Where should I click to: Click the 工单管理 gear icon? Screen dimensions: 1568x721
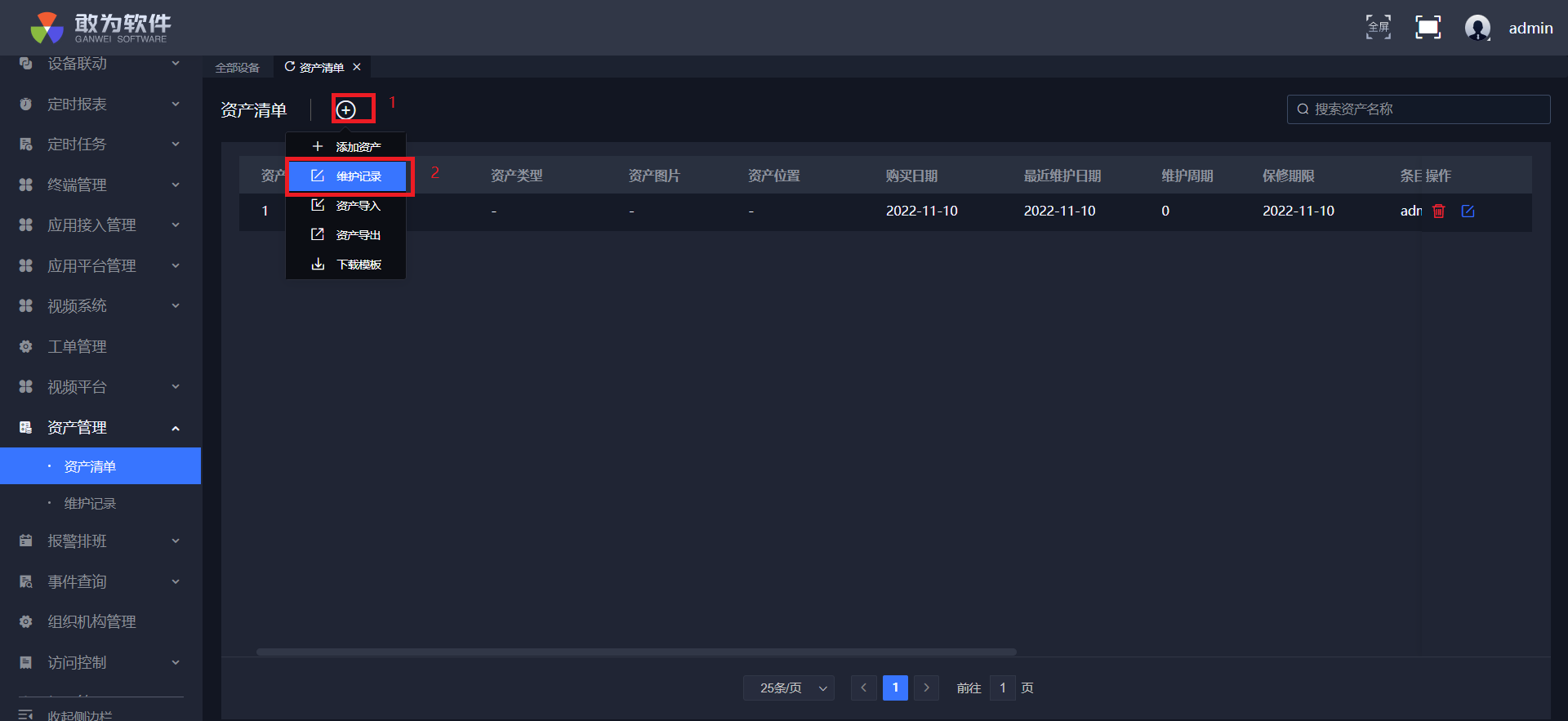[26, 346]
